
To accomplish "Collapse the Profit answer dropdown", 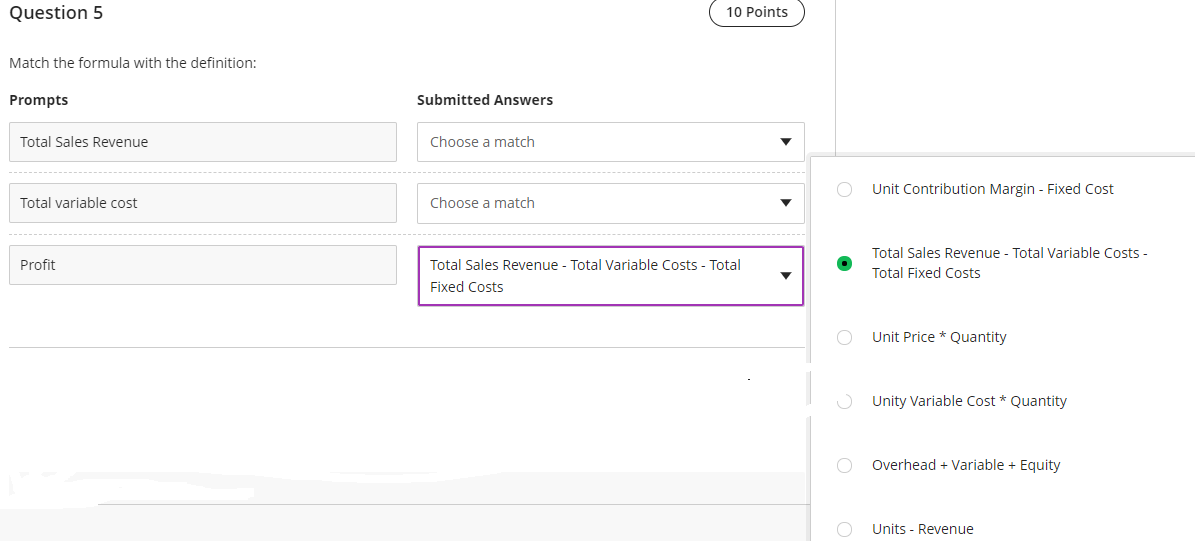I will coord(610,276).
